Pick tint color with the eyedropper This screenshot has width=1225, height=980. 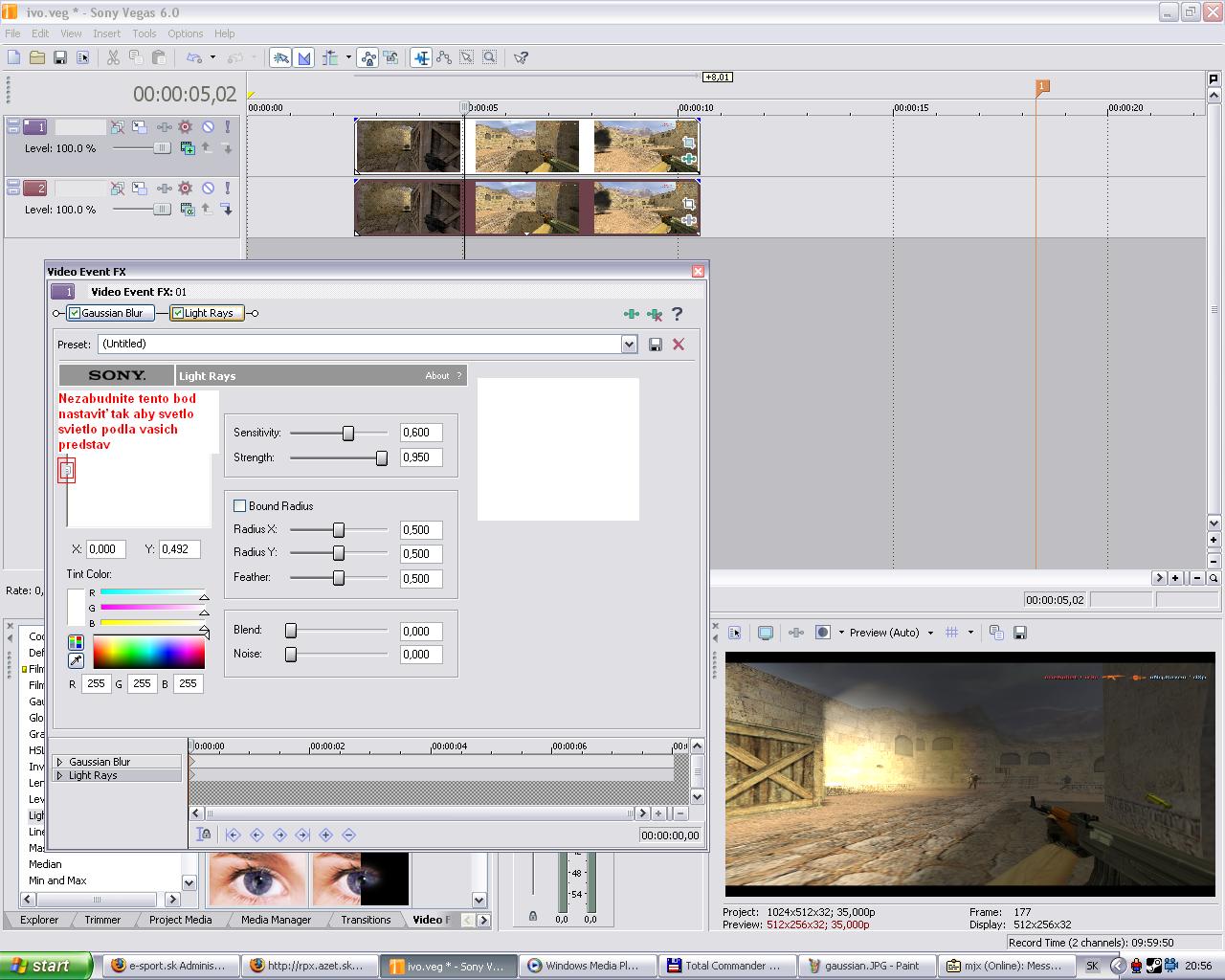coord(76,660)
